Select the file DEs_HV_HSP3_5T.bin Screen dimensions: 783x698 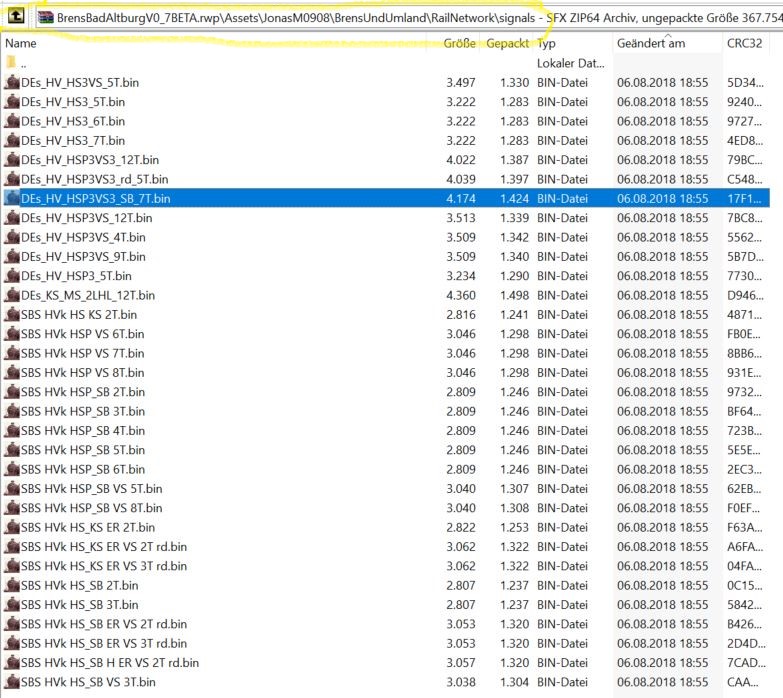386,276
